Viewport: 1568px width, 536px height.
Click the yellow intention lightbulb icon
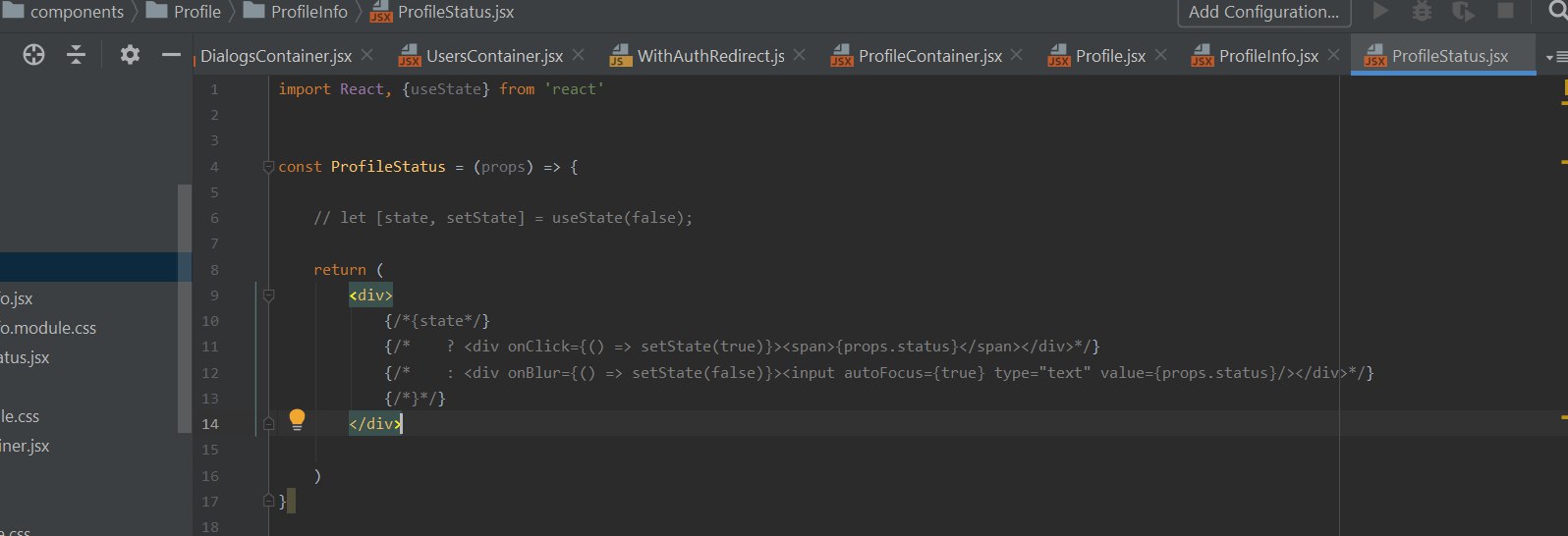[x=297, y=421]
